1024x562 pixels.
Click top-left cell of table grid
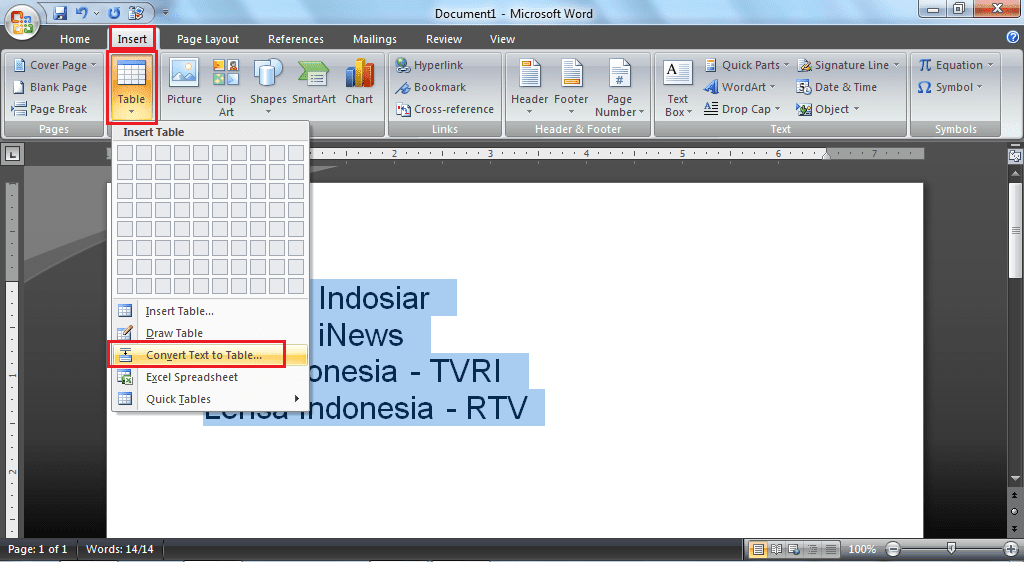(125, 153)
